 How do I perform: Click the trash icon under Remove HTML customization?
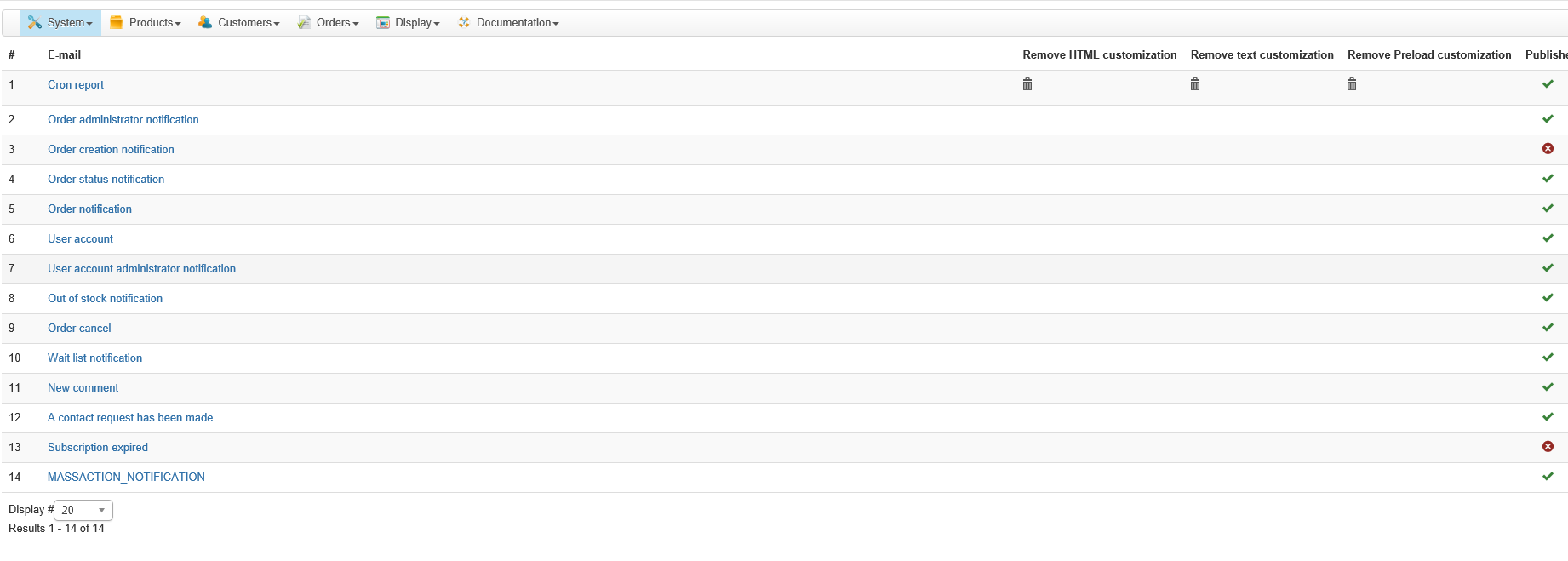coord(1027,84)
